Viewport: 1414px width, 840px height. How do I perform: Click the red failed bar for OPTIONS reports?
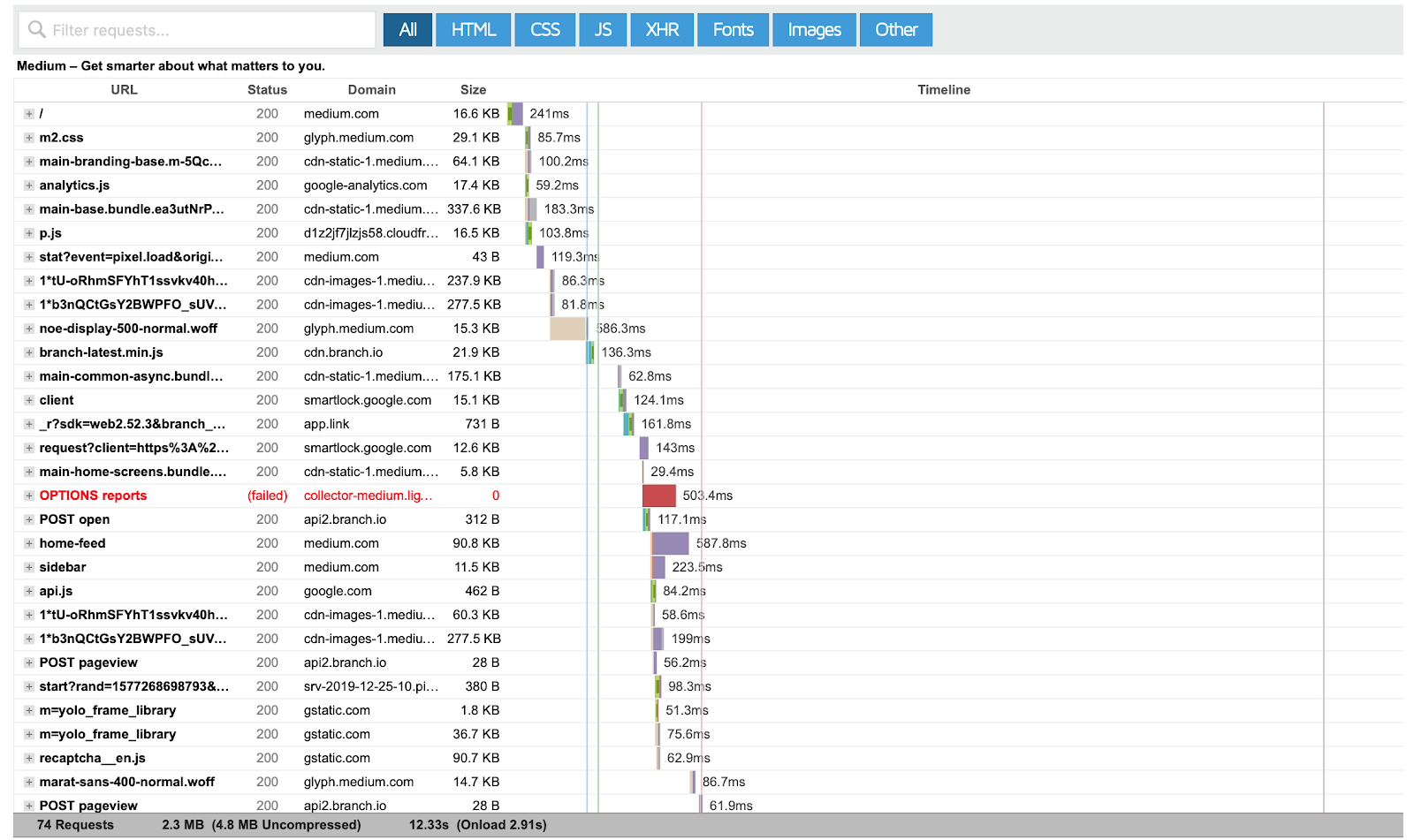coord(659,496)
